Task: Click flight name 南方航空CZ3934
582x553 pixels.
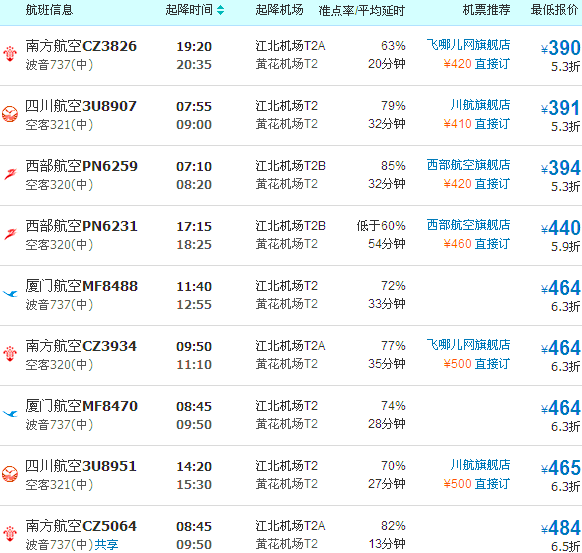Action: [81, 346]
